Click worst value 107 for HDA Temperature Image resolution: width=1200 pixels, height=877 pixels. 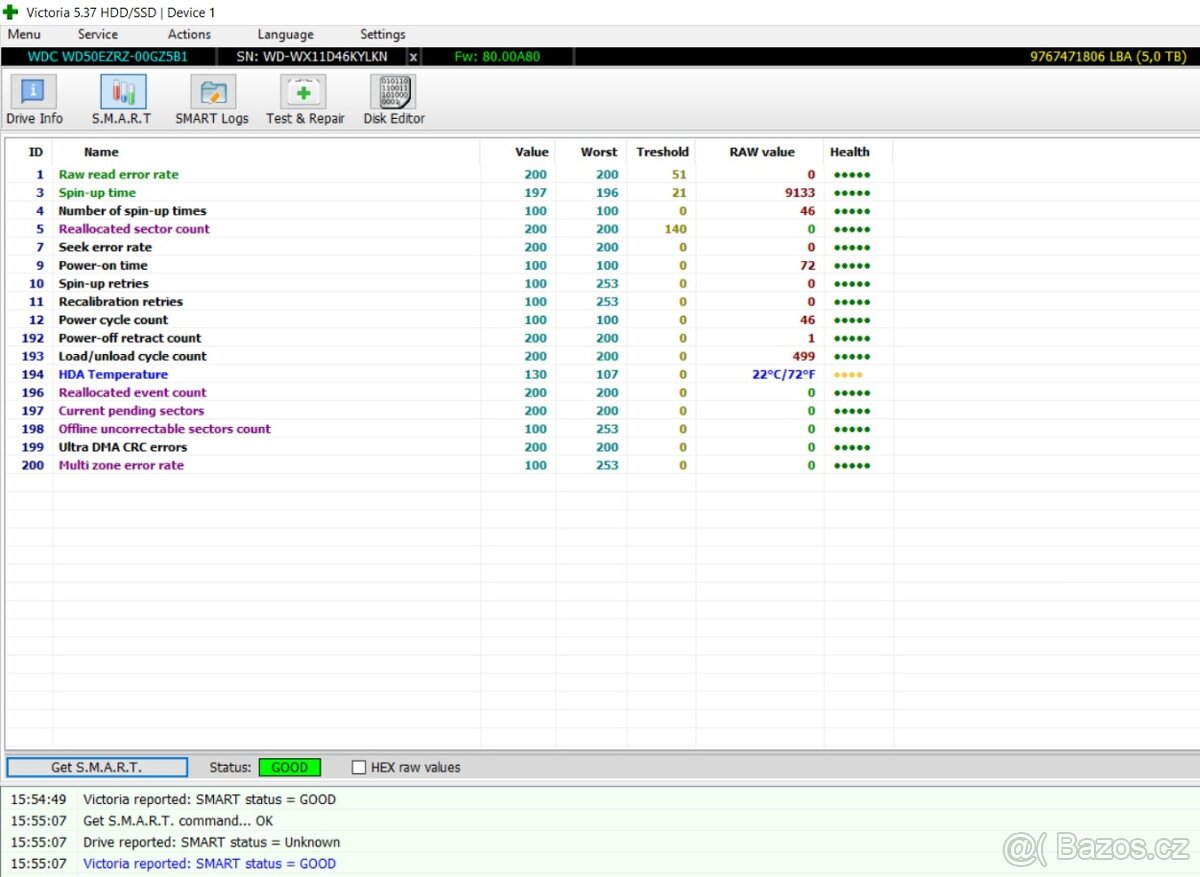(607, 375)
